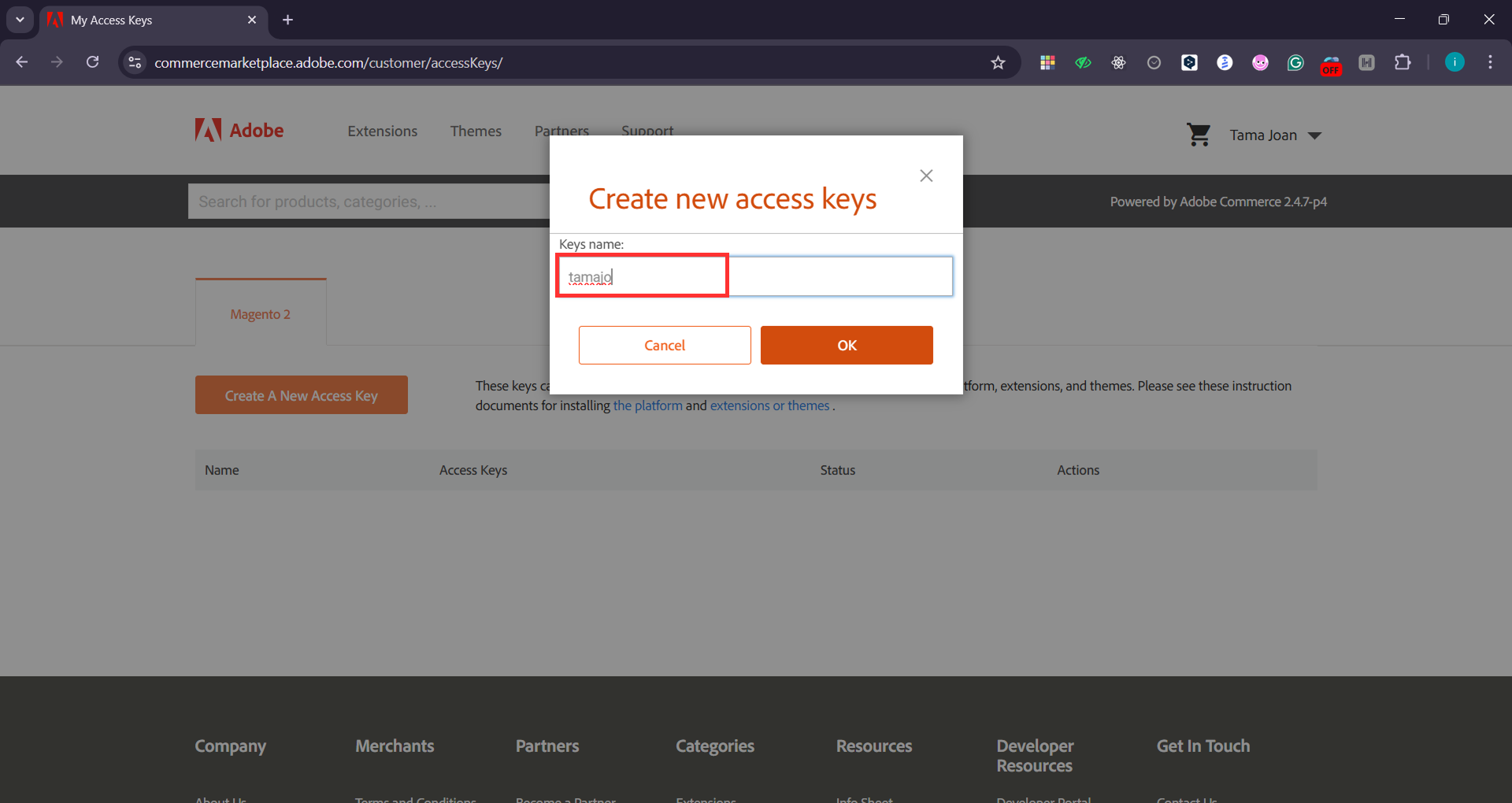Open the gray circle checkmark extension icon
Viewport: 1512px width, 803px height.
[x=1154, y=62]
